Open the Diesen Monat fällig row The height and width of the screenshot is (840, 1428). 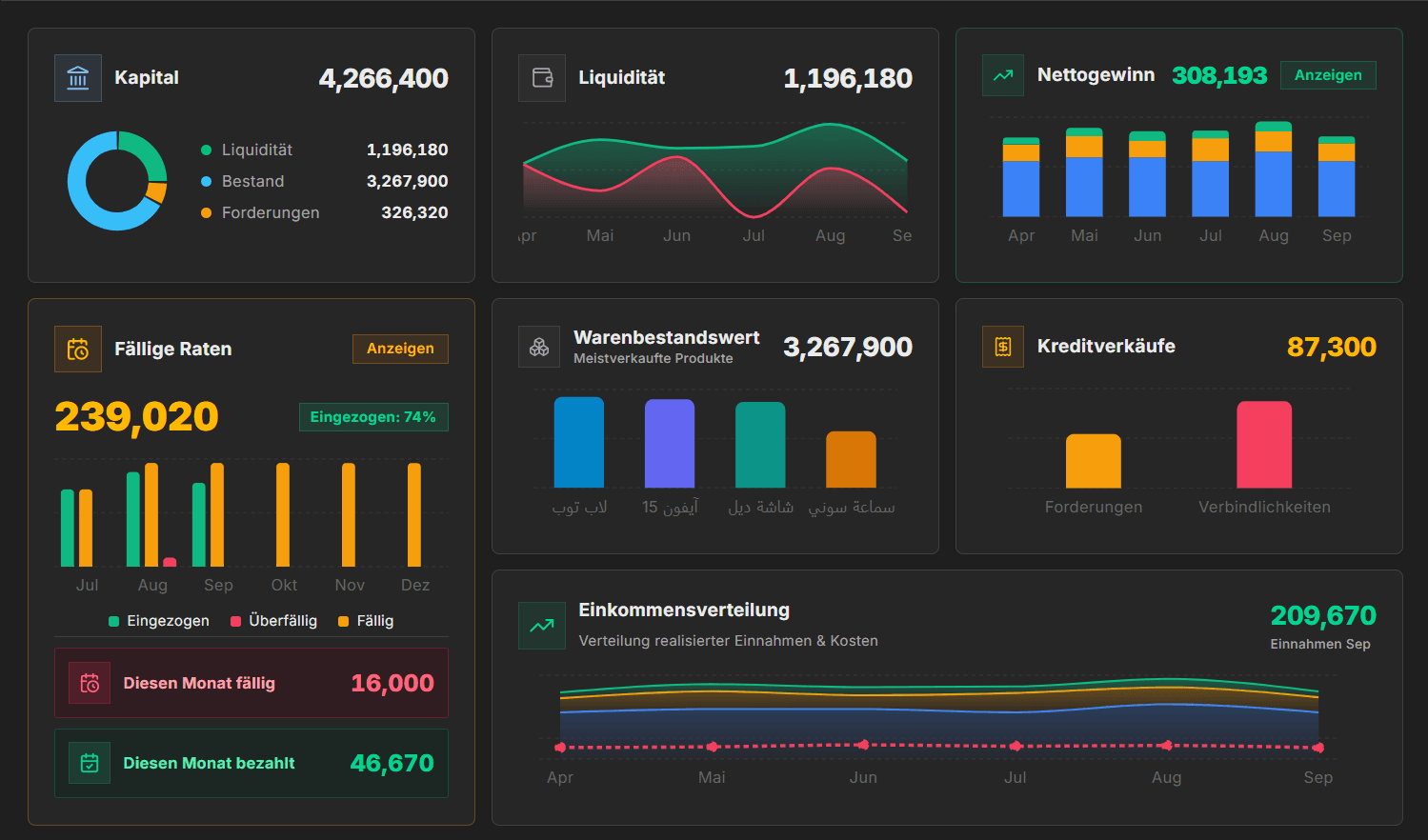[x=251, y=683]
